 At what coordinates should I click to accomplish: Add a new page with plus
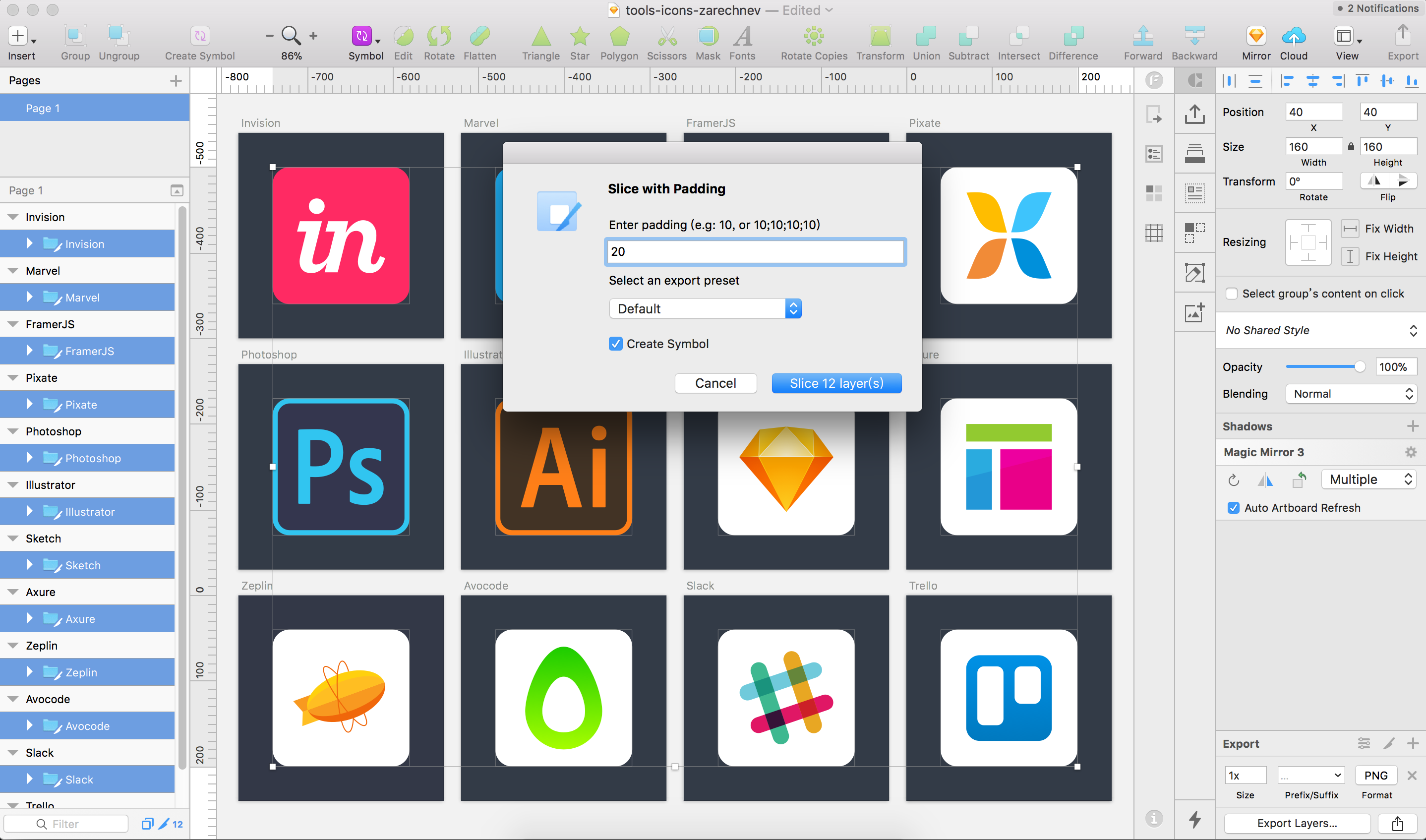tap(176, 81)
